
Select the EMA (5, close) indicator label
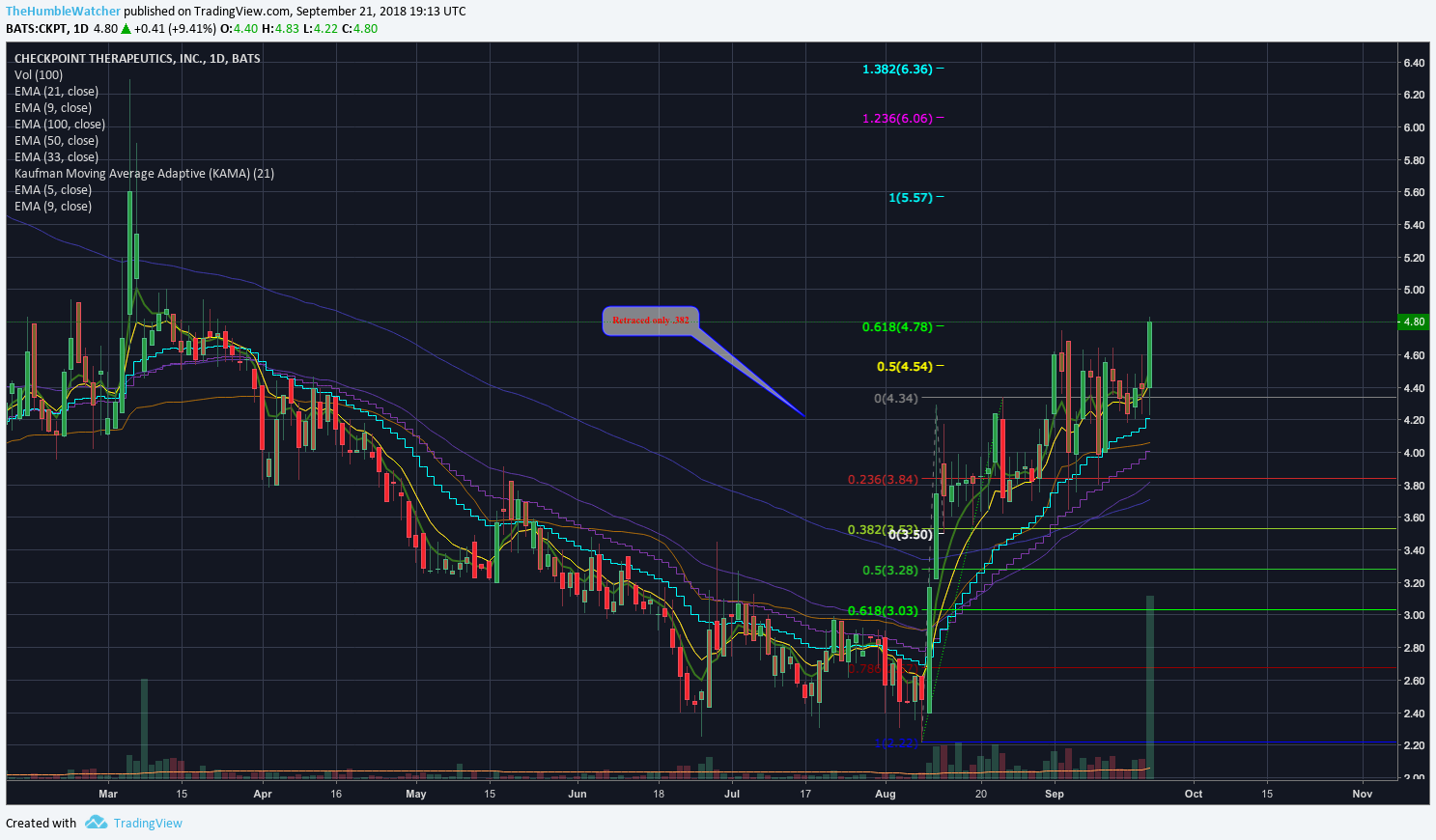click(x=53, y=190)
